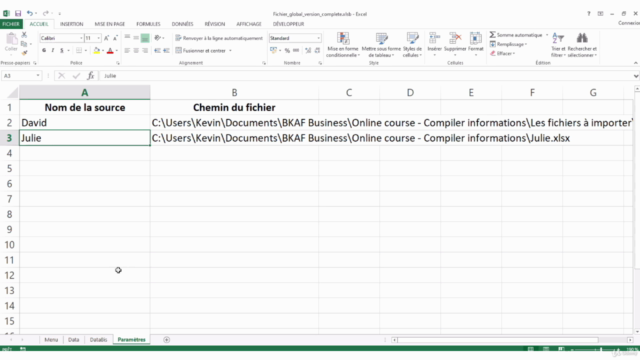Click the text orientation icon
Image resolution: width=640 pixels, height=360 pixels.
[158, 38]
